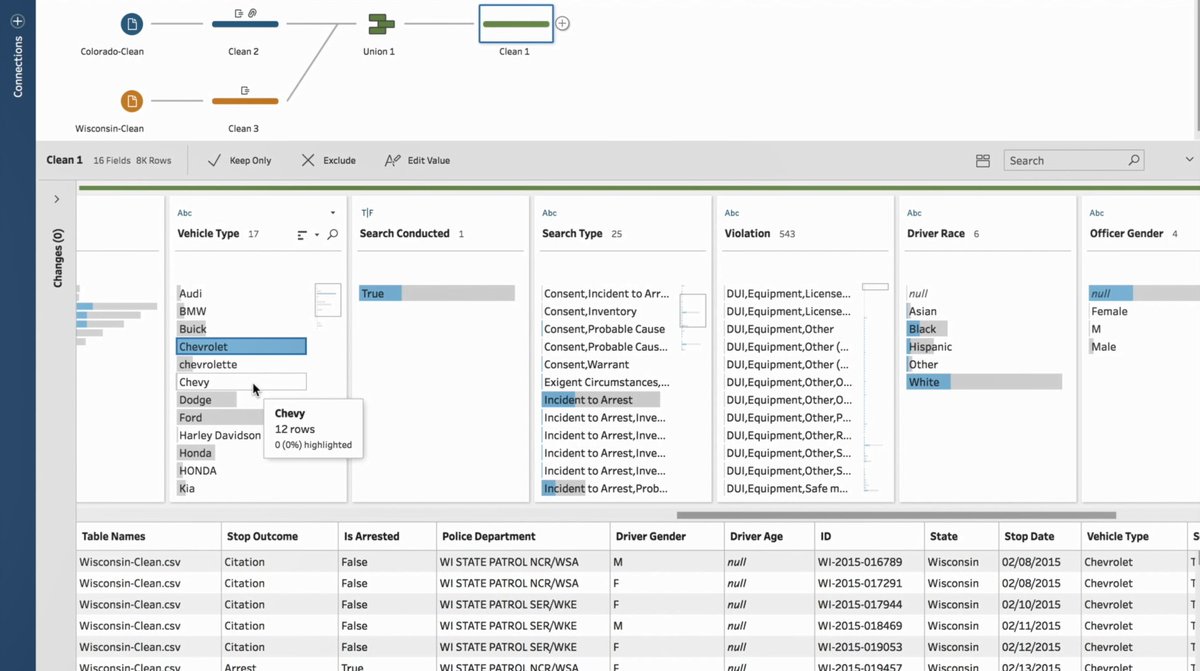Select the Chevy value

click(241, 382)
